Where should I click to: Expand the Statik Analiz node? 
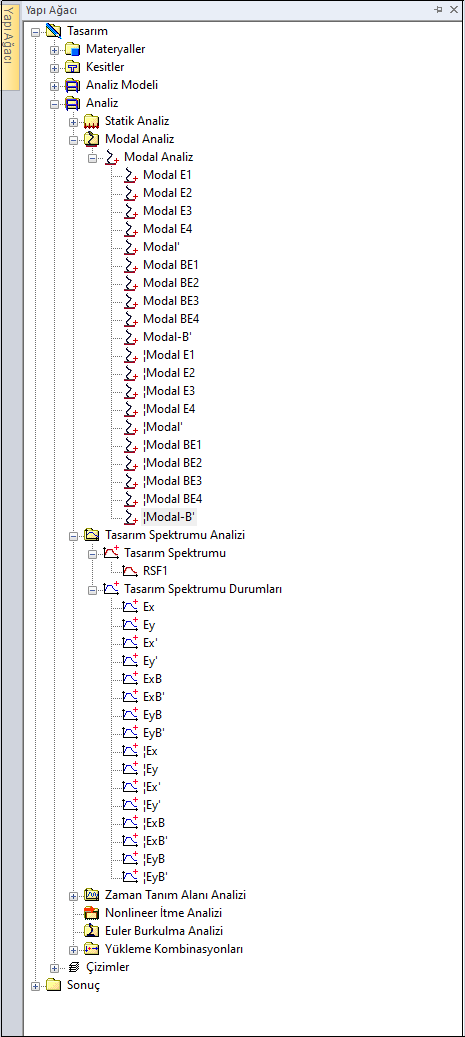coord(73,122)
